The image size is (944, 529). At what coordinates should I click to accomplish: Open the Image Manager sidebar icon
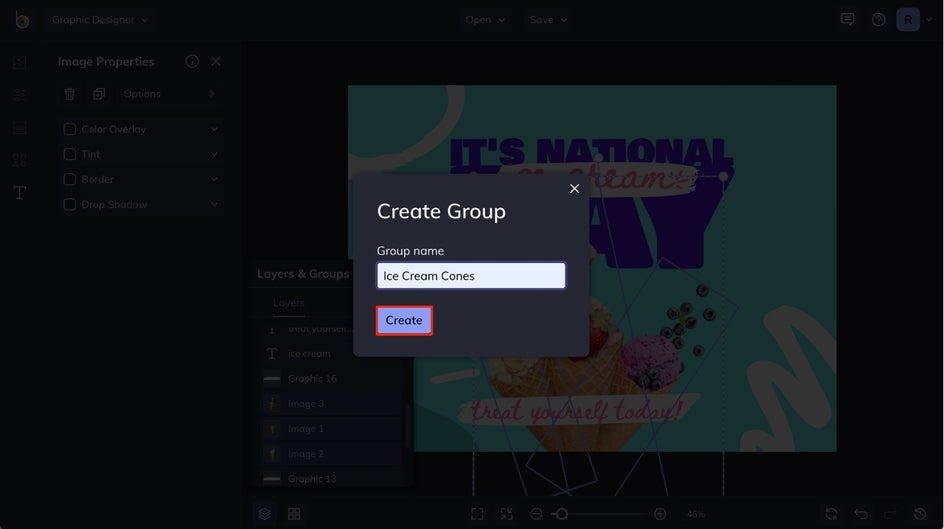19,63
